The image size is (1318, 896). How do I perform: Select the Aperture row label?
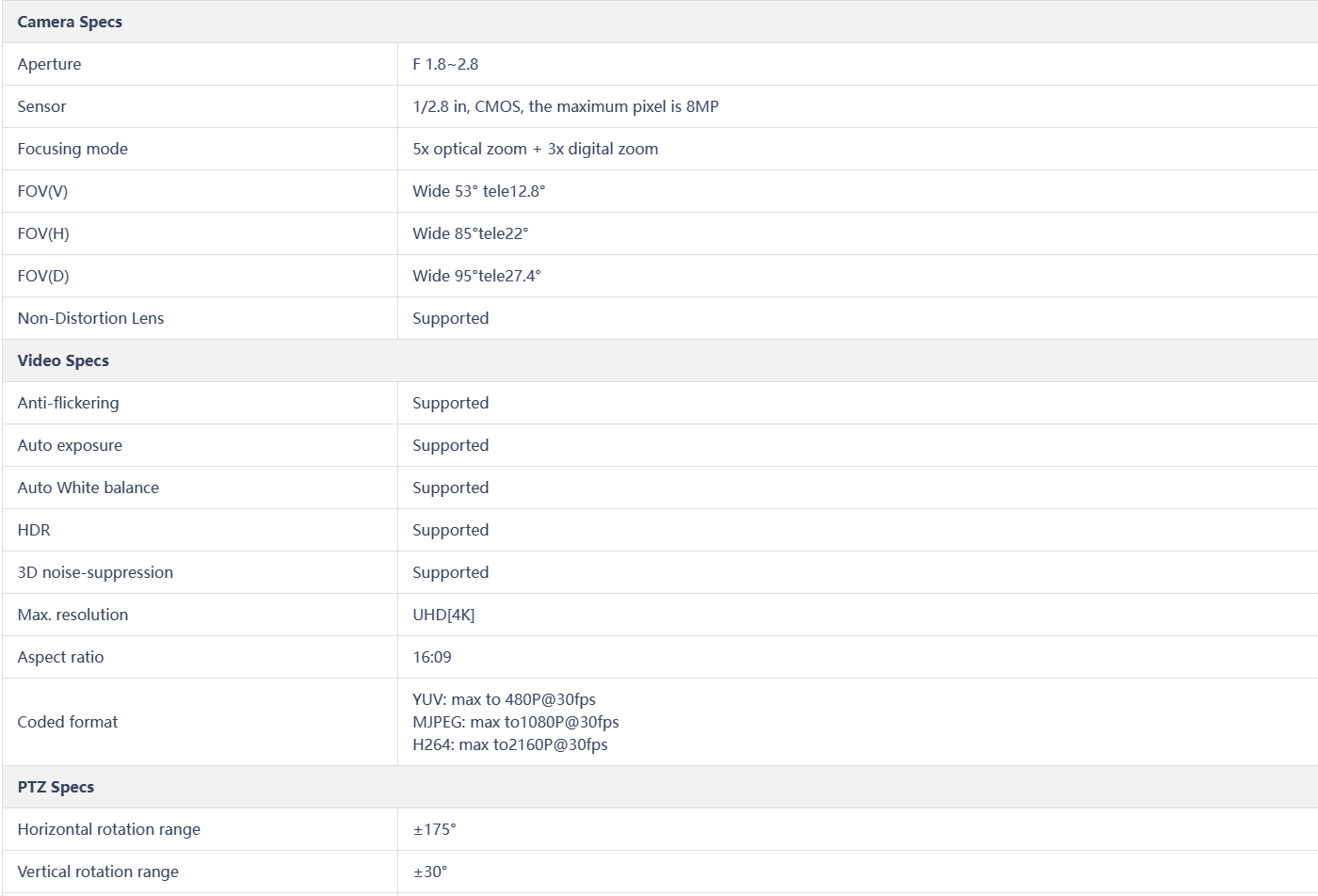(x=49, y=64)
